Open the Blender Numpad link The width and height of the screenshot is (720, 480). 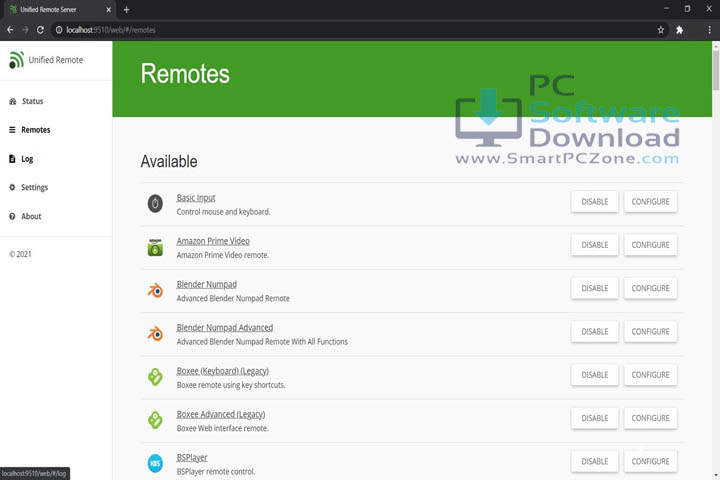[x=207, y=284]
